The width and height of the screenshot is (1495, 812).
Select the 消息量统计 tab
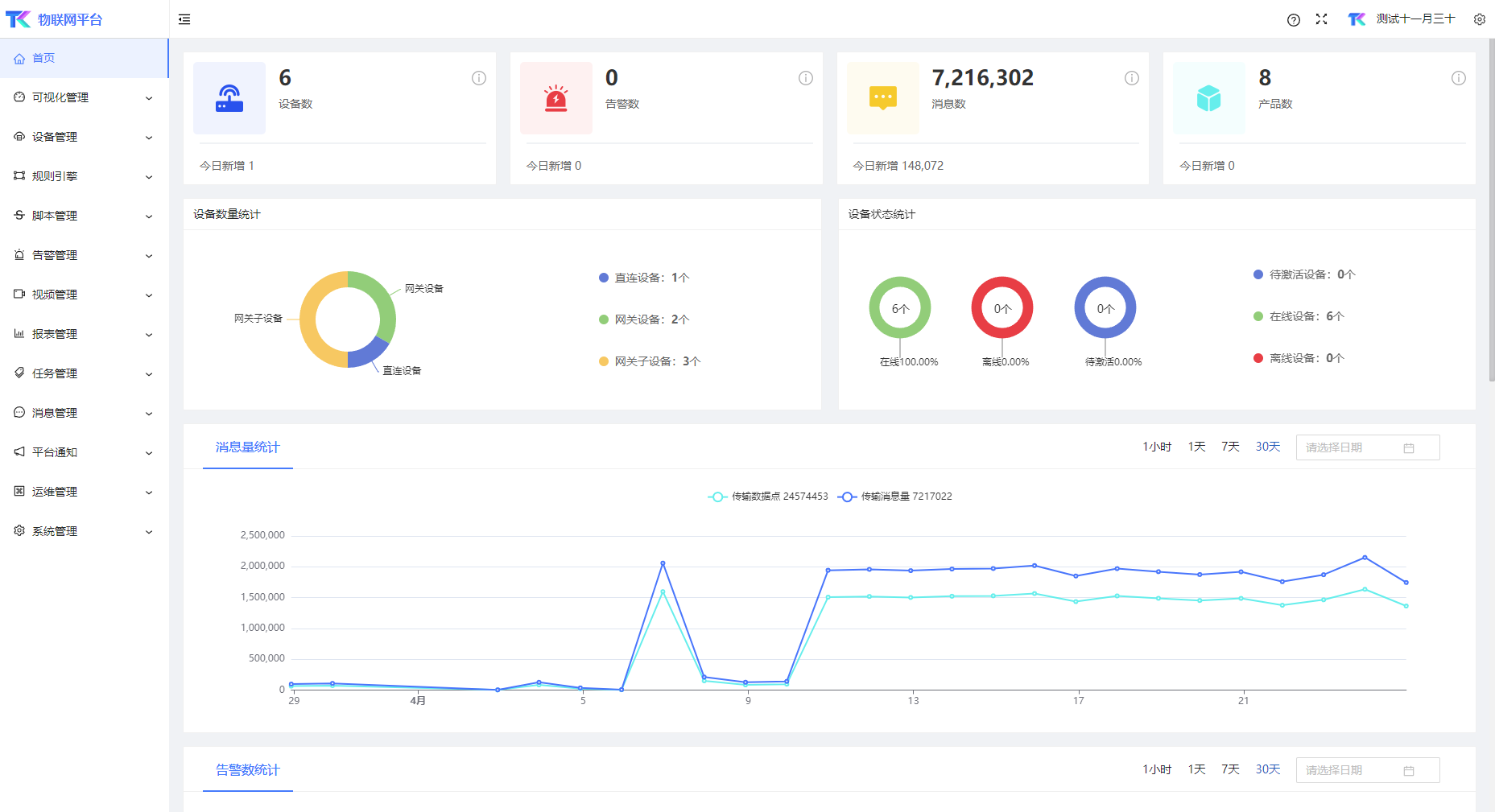pos(248,447)
